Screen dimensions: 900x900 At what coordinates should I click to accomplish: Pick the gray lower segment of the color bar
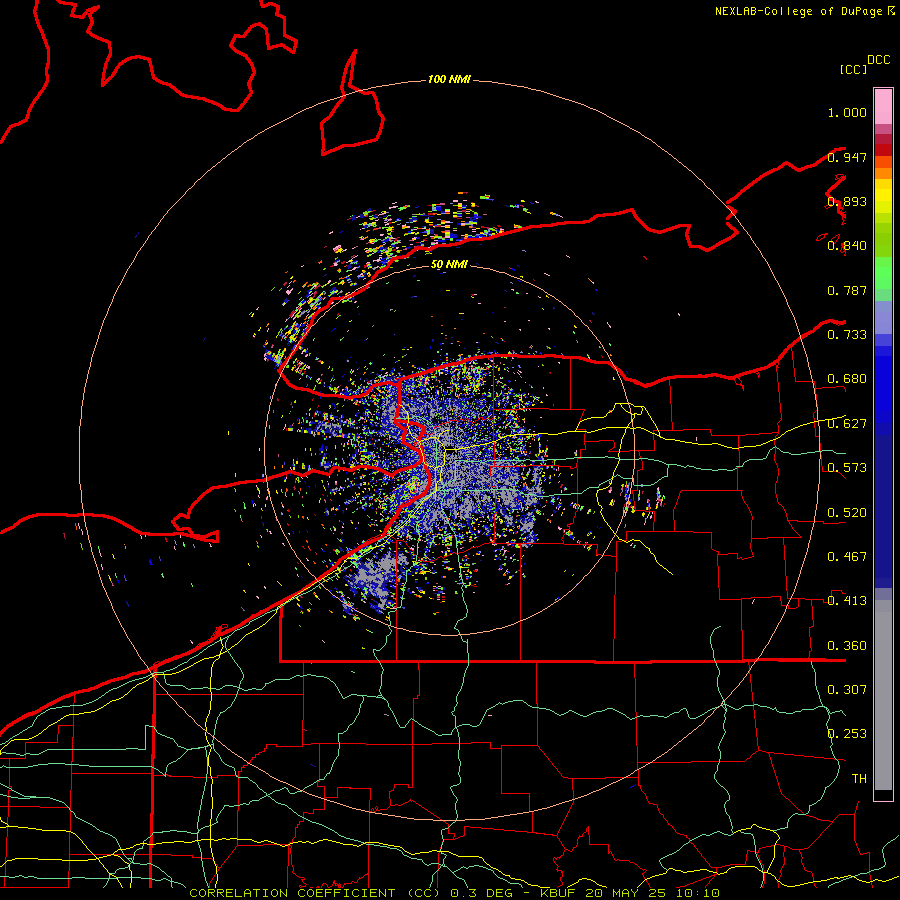tap(883, 695)
